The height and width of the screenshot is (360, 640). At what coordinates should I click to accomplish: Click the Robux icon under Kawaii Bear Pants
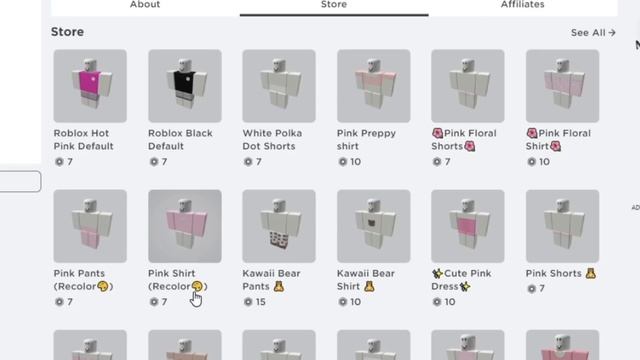[248, 302]
